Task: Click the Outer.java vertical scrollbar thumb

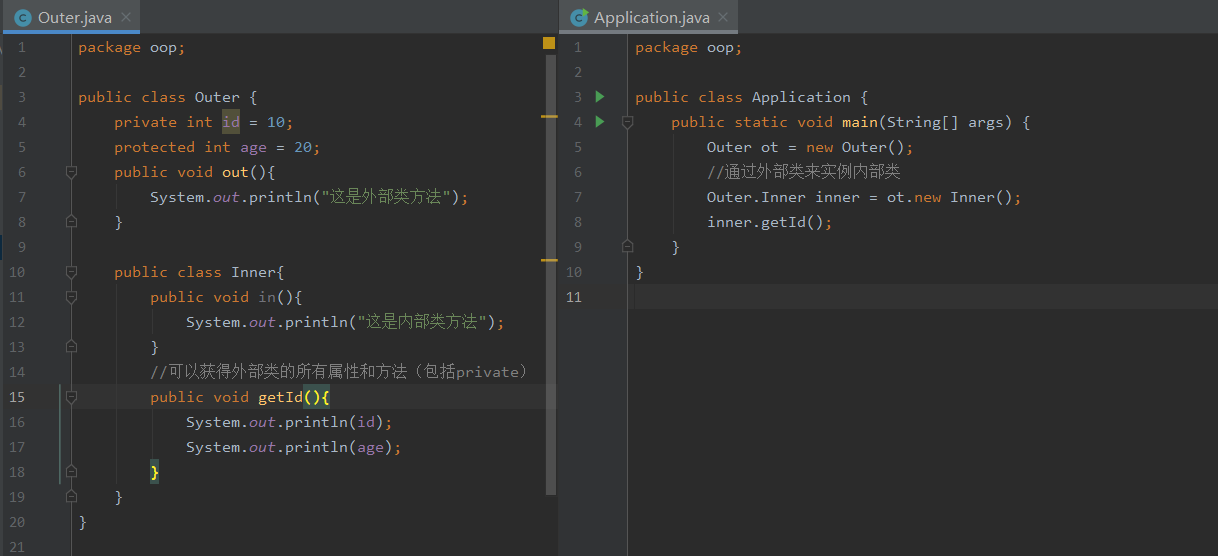Action: (x=551, y=270)
